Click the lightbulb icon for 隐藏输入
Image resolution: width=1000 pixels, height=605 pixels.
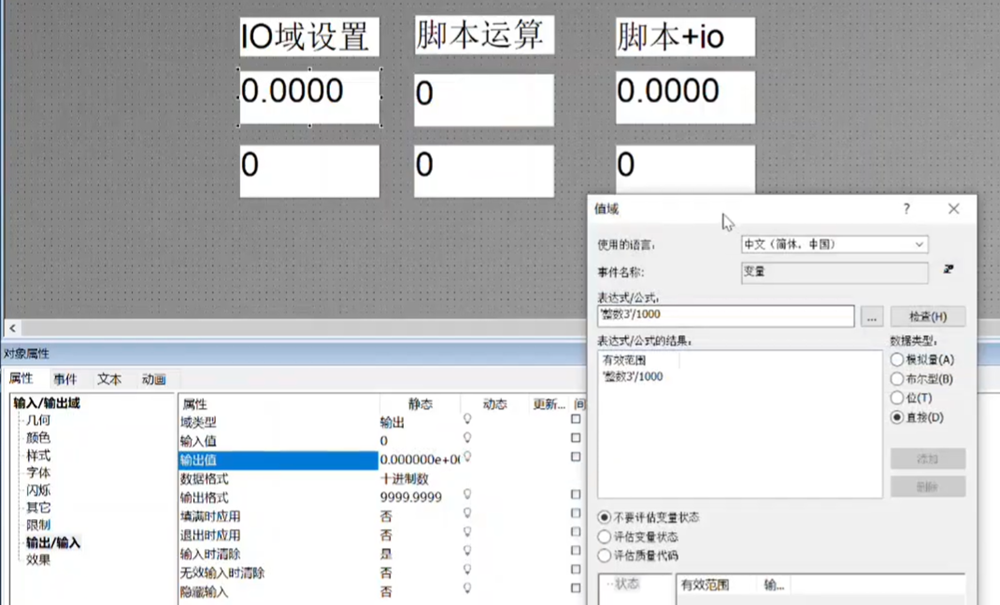point(466,590)
